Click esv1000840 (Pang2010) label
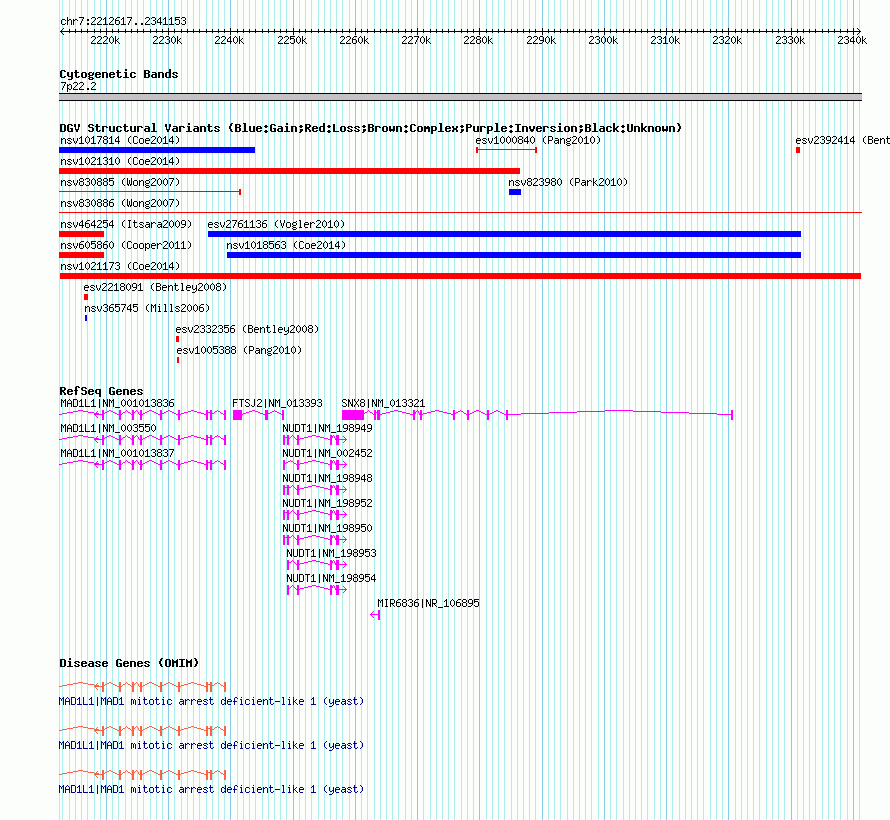890x820 pixels. point(538,140)
